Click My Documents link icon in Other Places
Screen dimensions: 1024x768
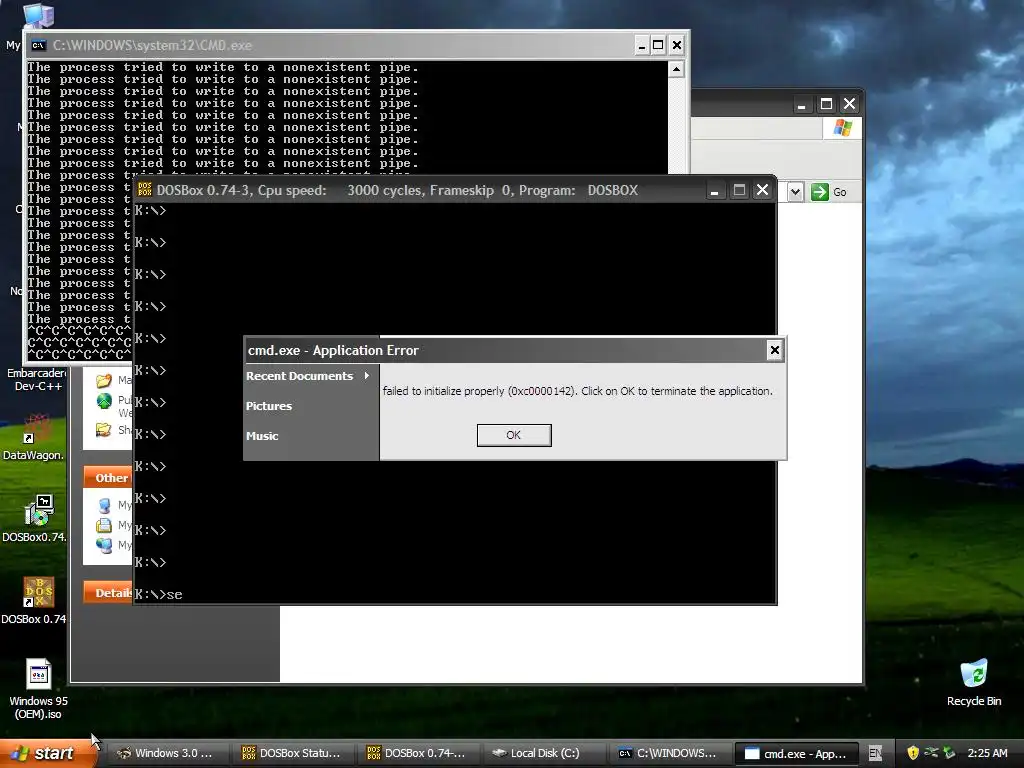(104, 525)
